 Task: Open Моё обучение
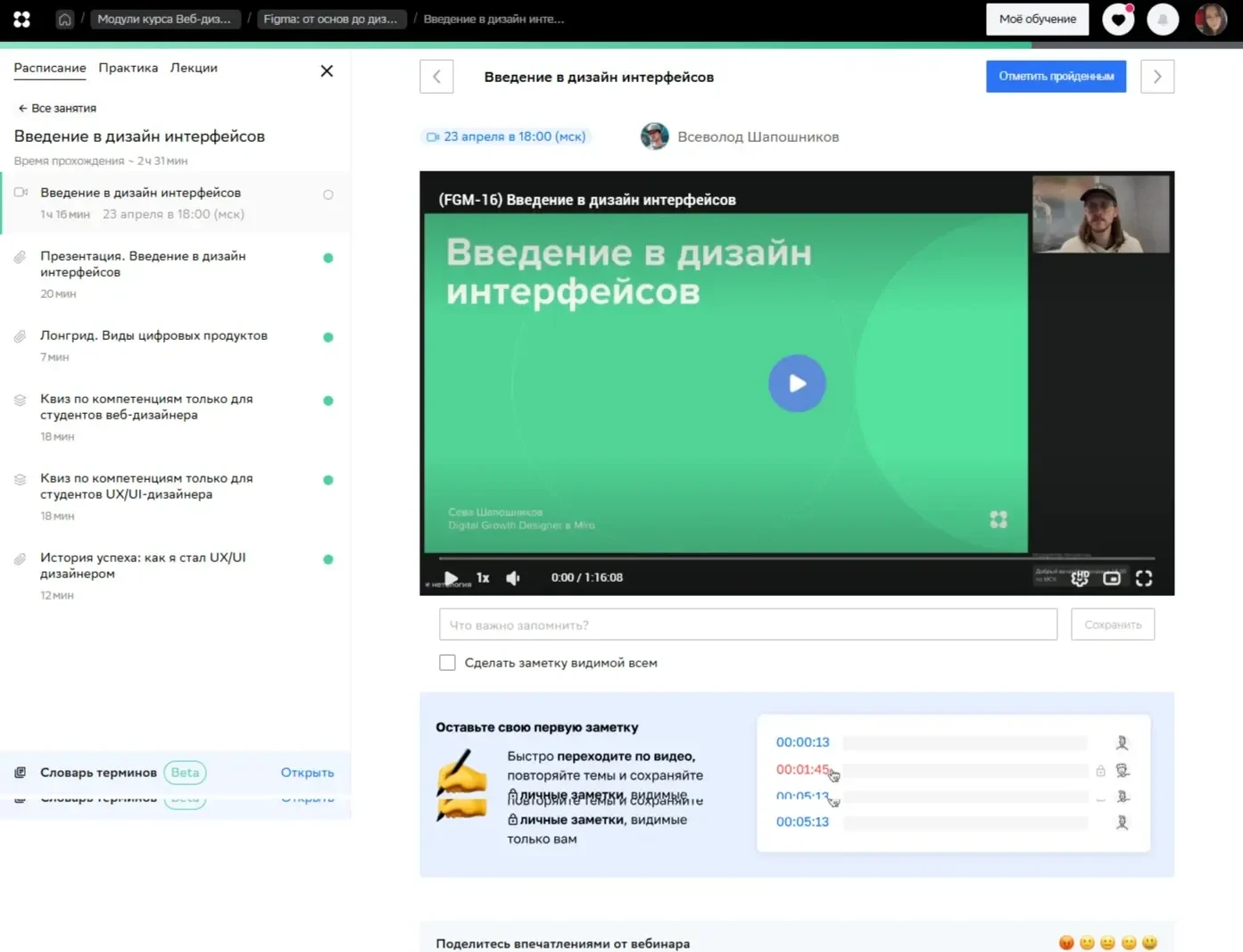[1037, 19]
